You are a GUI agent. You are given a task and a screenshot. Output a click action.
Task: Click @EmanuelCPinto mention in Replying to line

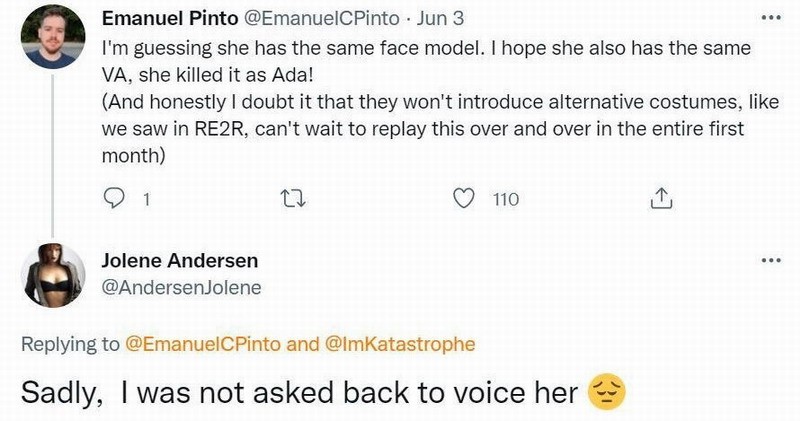[204, 344]
